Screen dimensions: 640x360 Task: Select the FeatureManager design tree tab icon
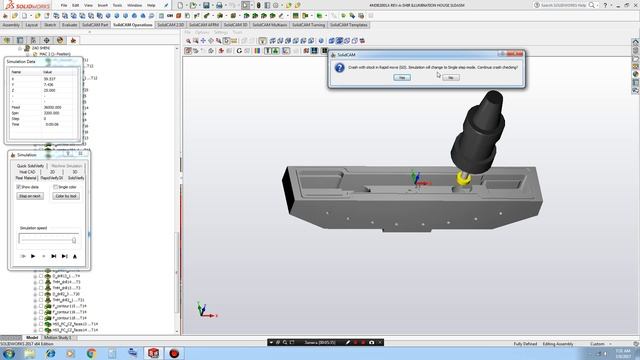(x=7, y=40)
